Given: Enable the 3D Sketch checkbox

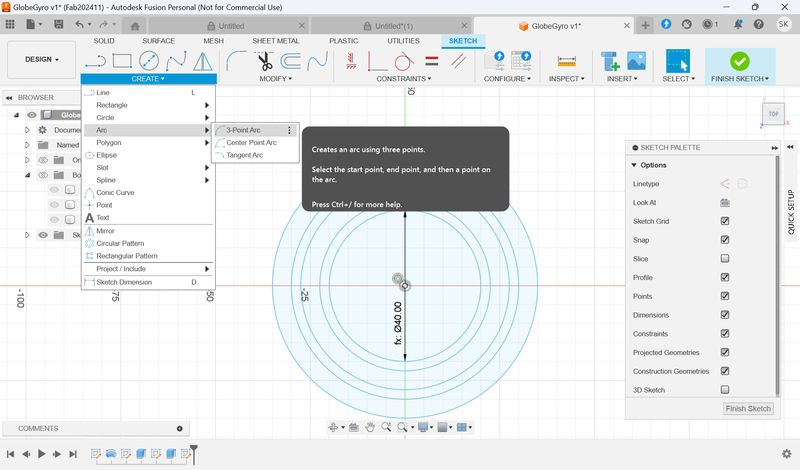Looking at the screenshot, I should [x=724, y=390].
